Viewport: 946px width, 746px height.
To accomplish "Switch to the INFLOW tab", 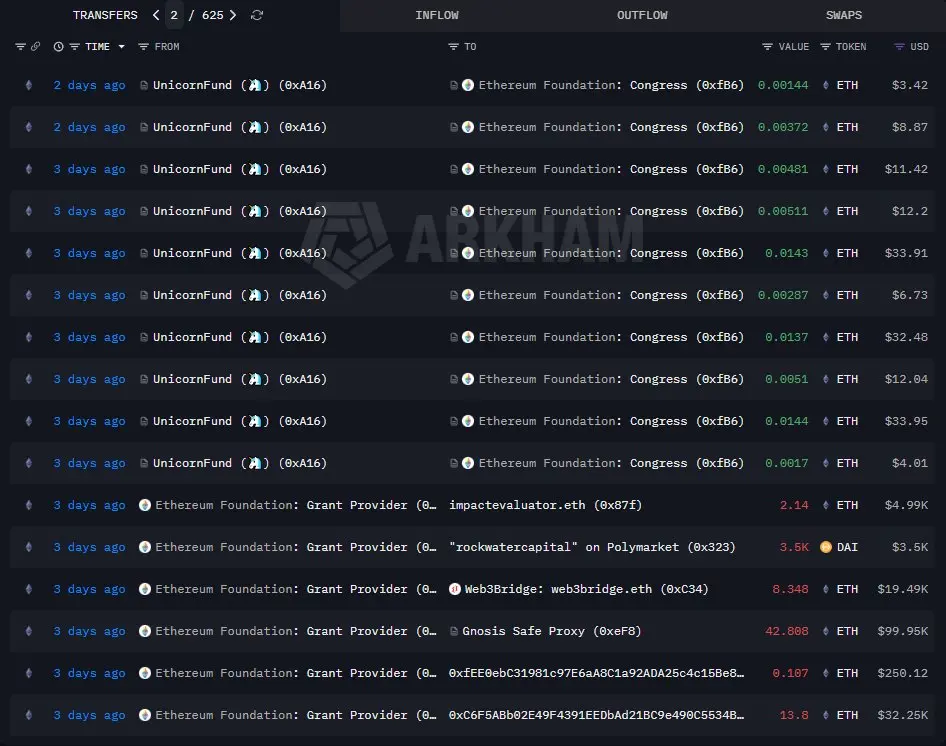I will pyautogui.click(x=437, y=15).
